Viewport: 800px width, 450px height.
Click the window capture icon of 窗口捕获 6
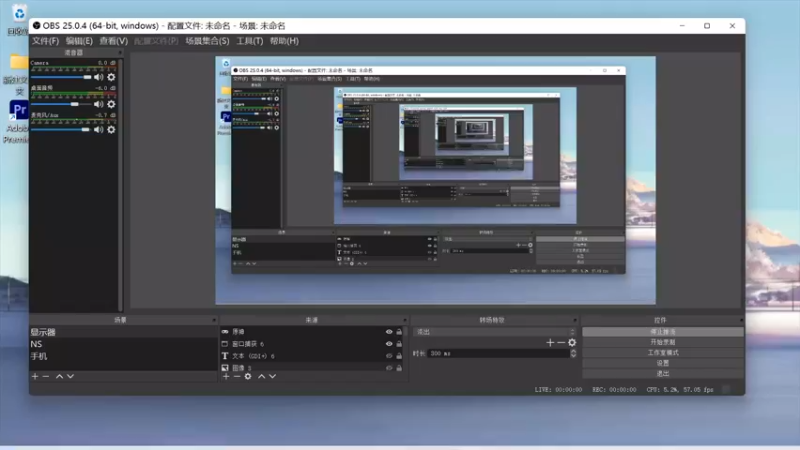pos(225,344)
